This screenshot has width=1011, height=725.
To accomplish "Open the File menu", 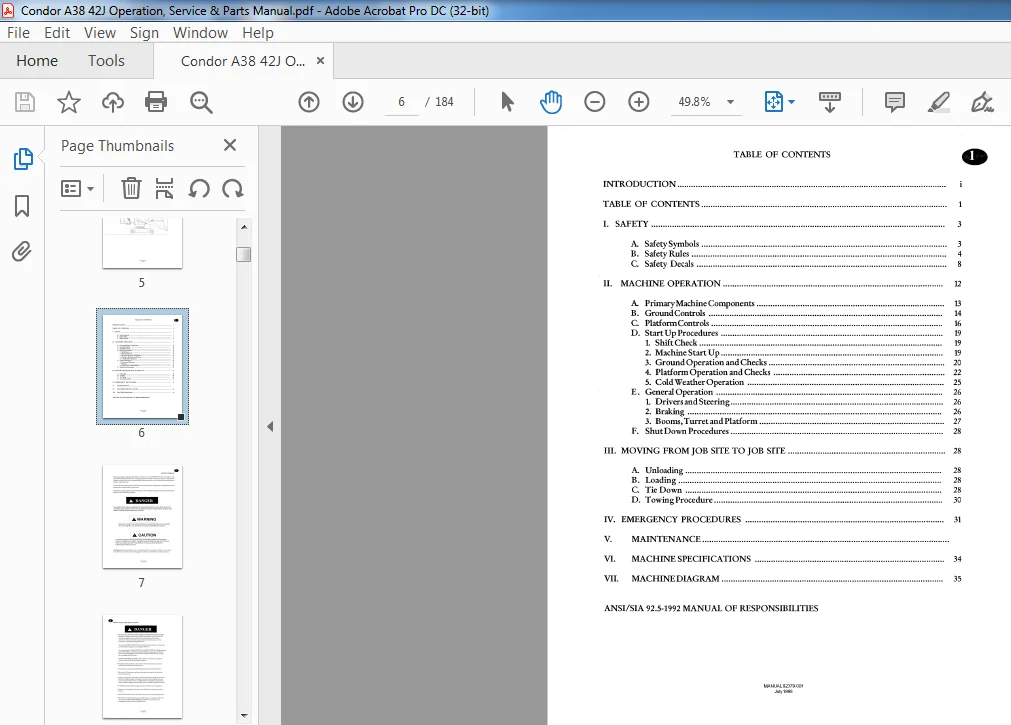I will [18, 33].
